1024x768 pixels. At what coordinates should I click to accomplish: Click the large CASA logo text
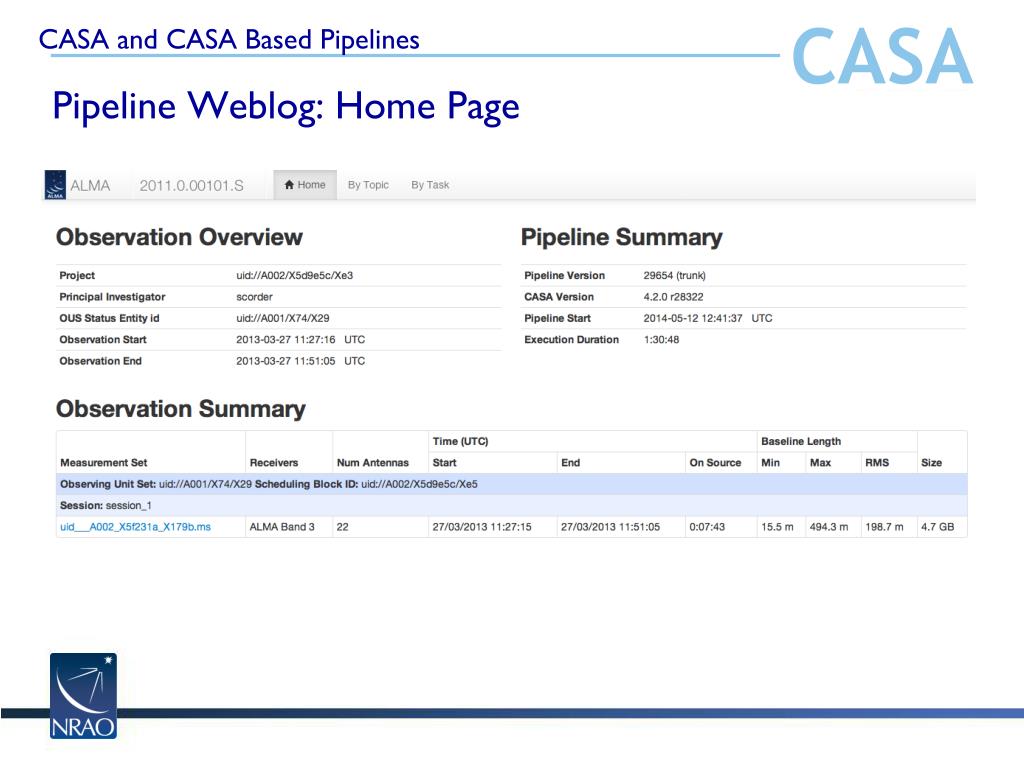pos(883,56)
